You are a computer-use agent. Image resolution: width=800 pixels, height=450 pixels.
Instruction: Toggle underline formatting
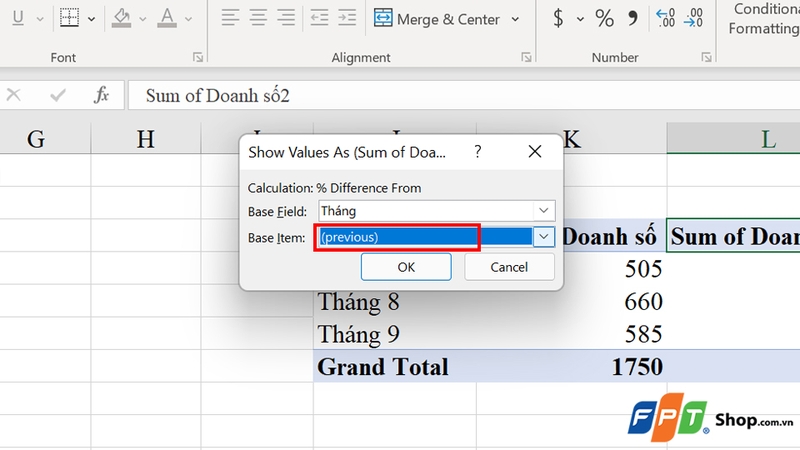pyautogui.click(x=18, y=18)
